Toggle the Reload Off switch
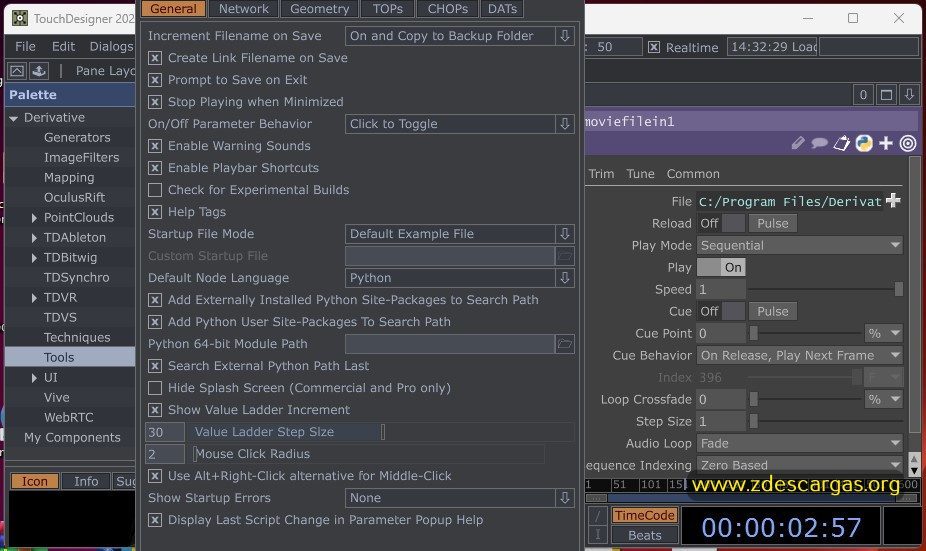This screenshot has width=926, height=551. (x=721, y=223)
